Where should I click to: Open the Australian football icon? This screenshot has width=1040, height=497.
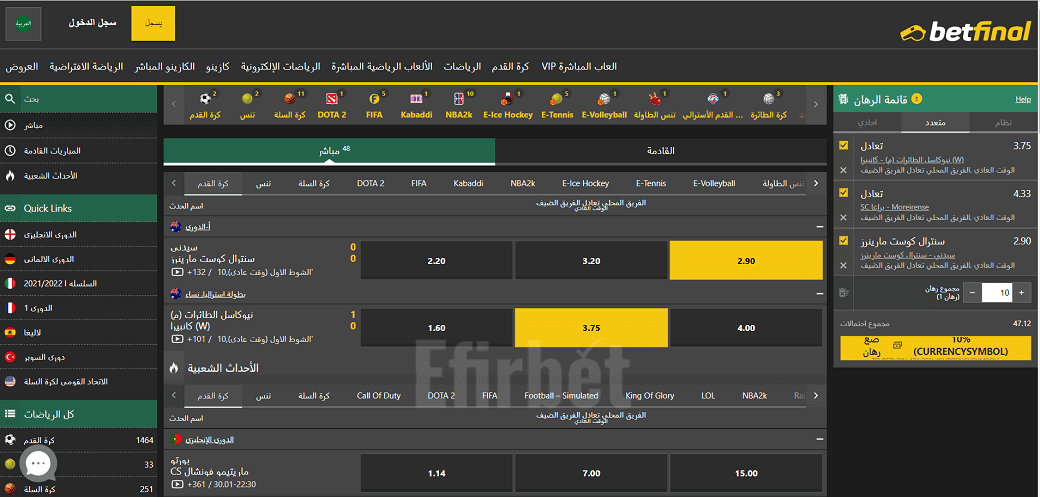point(714,99)
